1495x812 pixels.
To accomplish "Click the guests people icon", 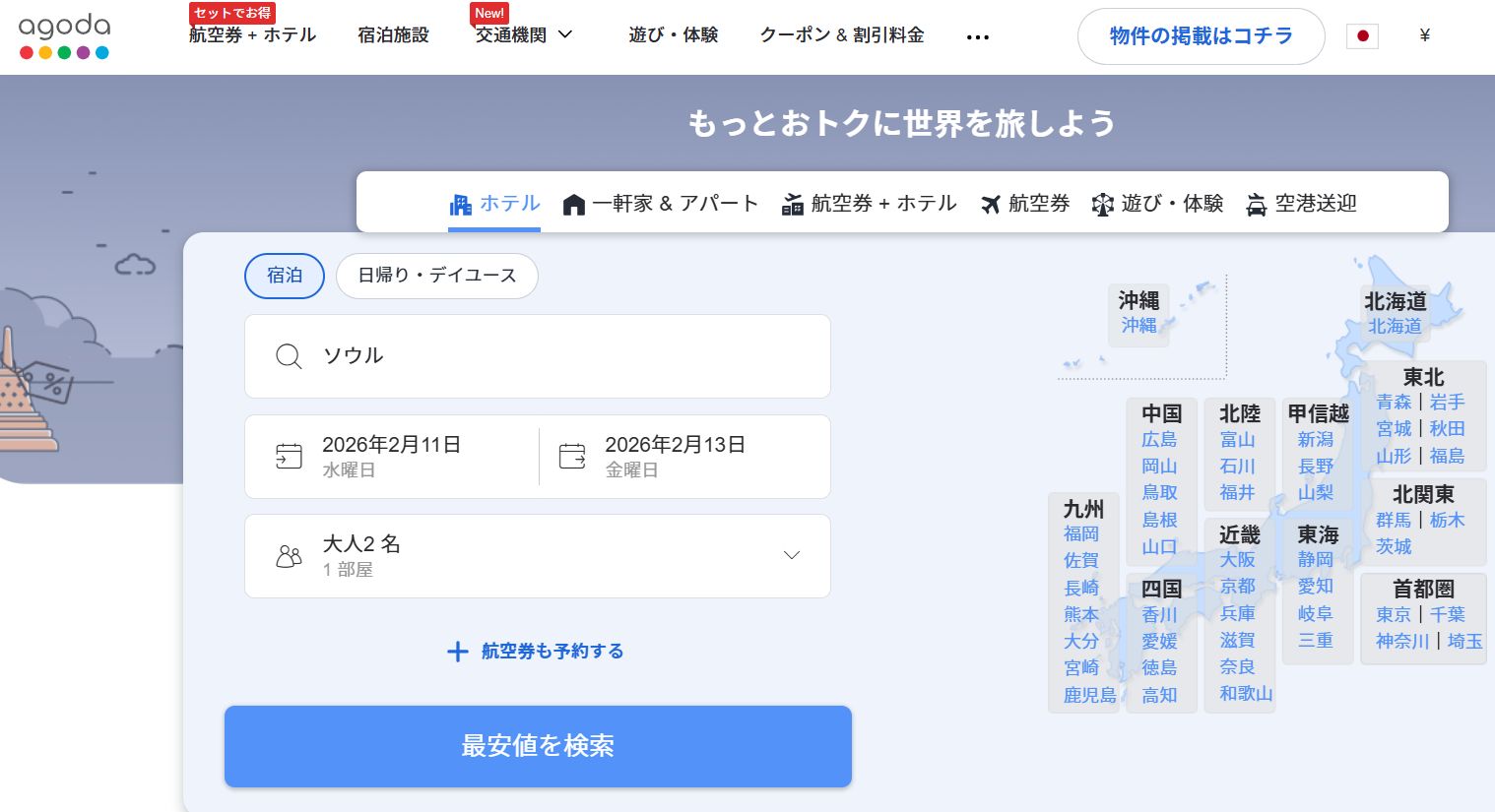I will 289,556.
